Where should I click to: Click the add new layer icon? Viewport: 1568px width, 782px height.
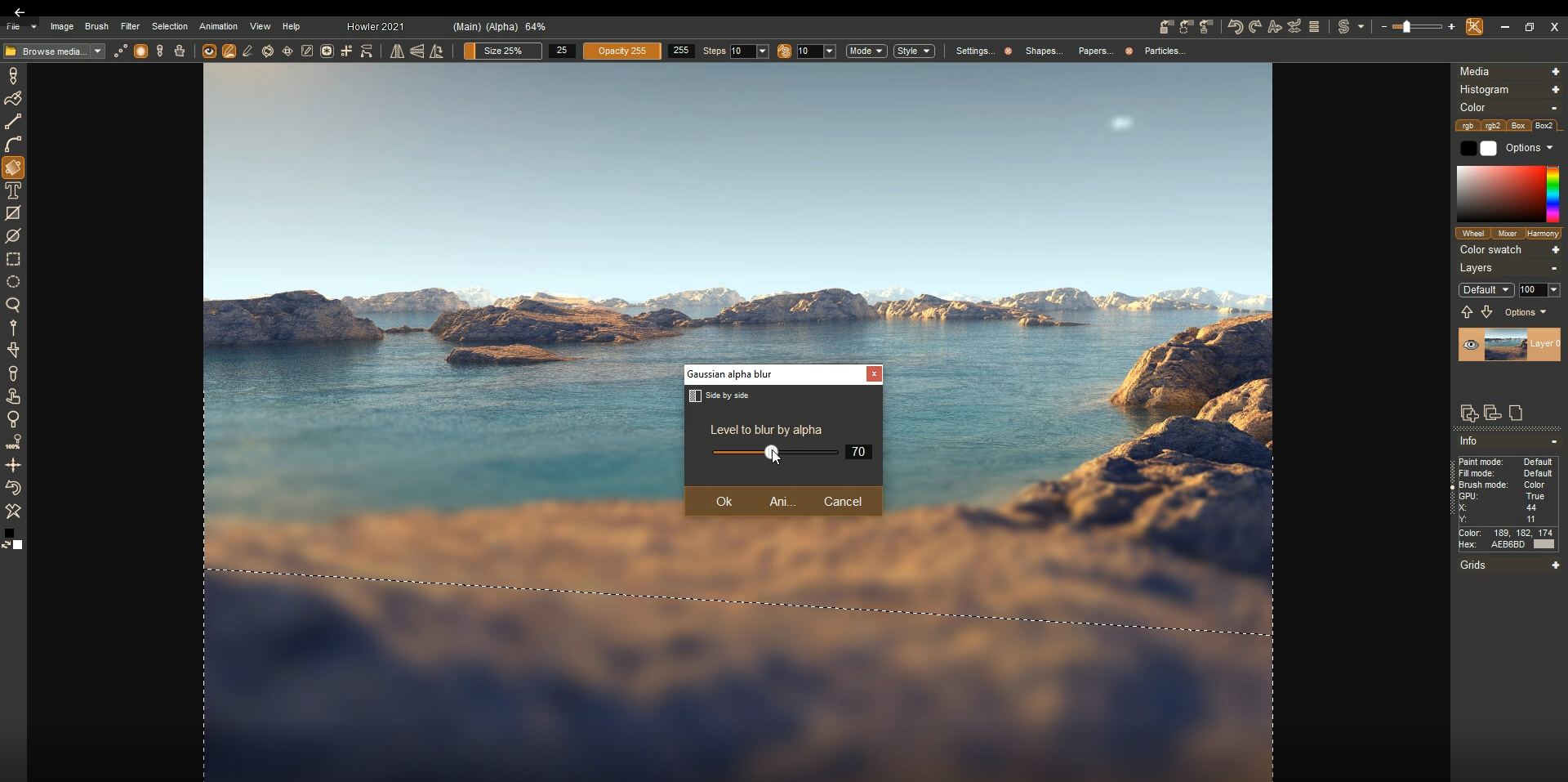click(1469, 413)
